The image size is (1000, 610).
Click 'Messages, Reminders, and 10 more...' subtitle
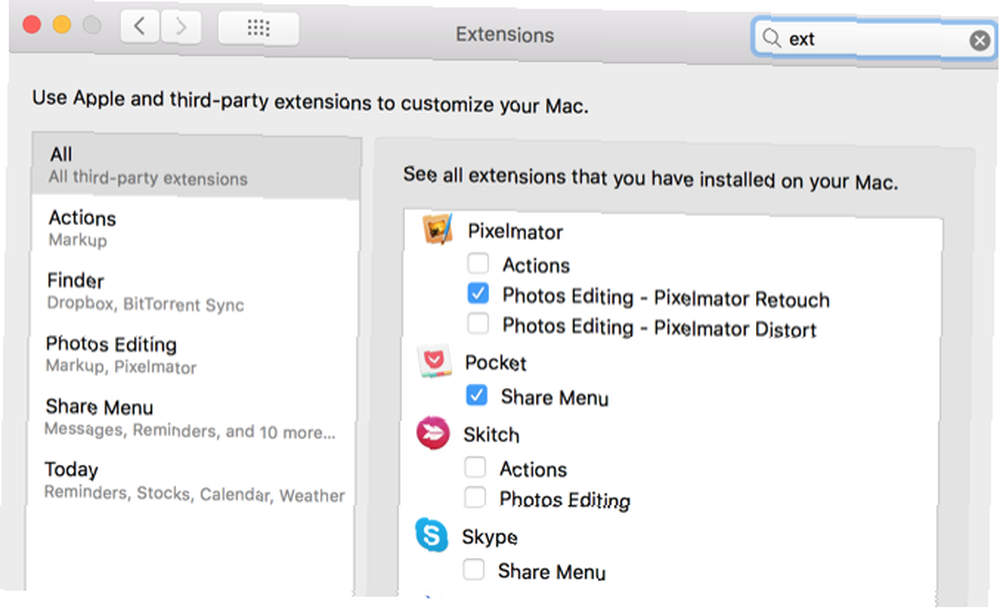click(189, 431)
